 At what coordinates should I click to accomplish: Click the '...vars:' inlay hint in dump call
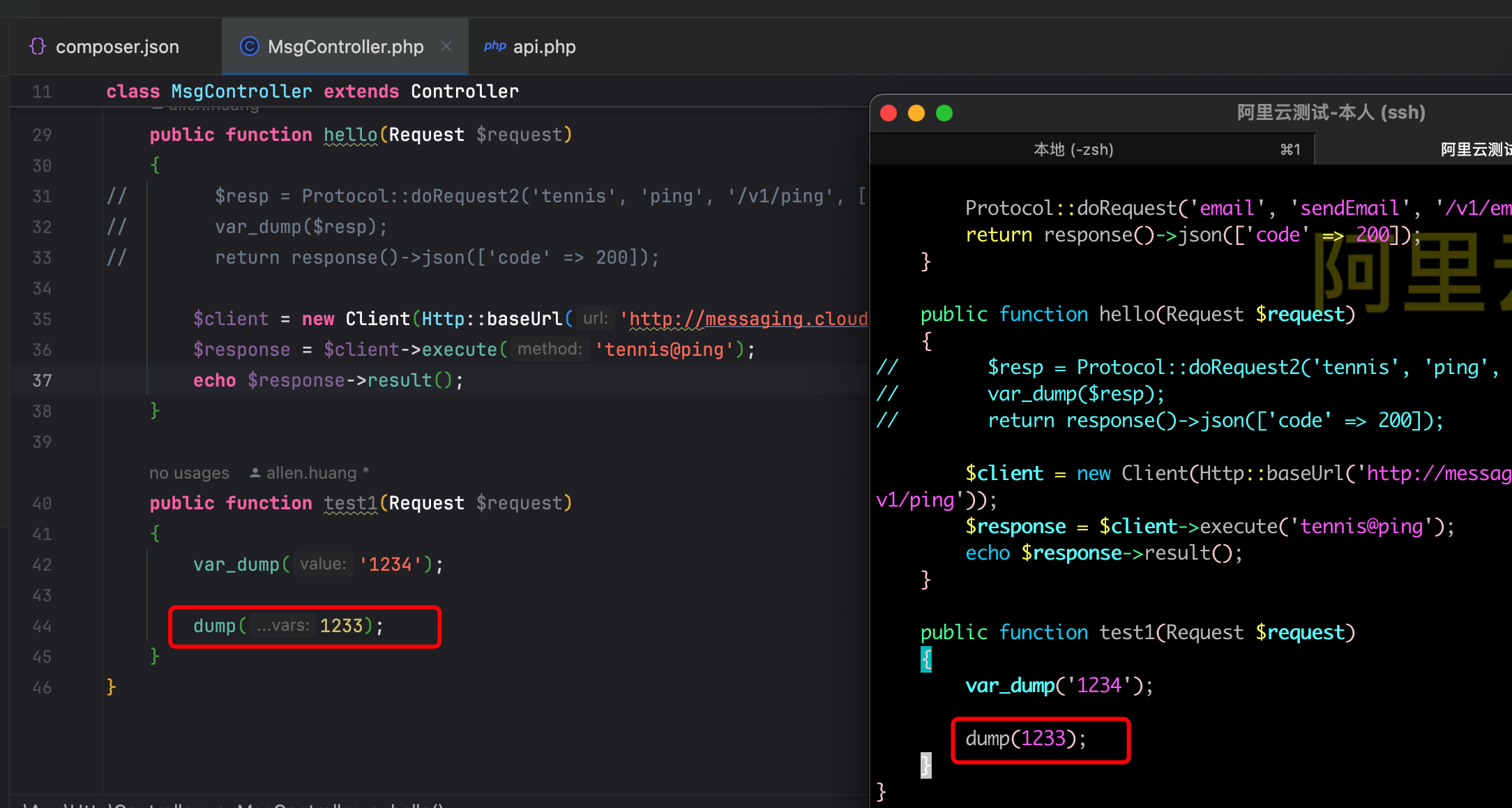[282, 626]
